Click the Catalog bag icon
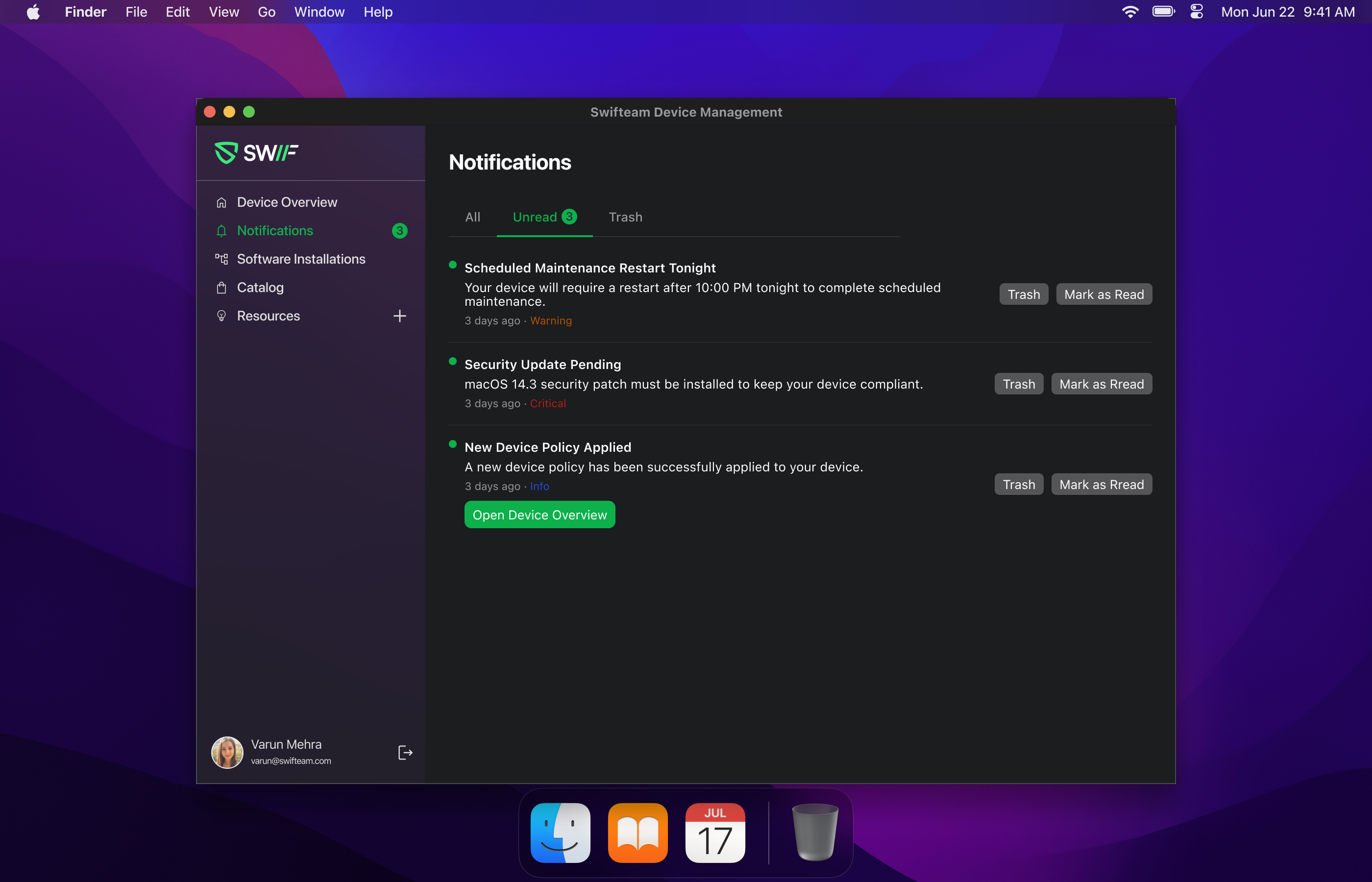The height and width of the screenshot is (882, 1372). click(221, 288)
